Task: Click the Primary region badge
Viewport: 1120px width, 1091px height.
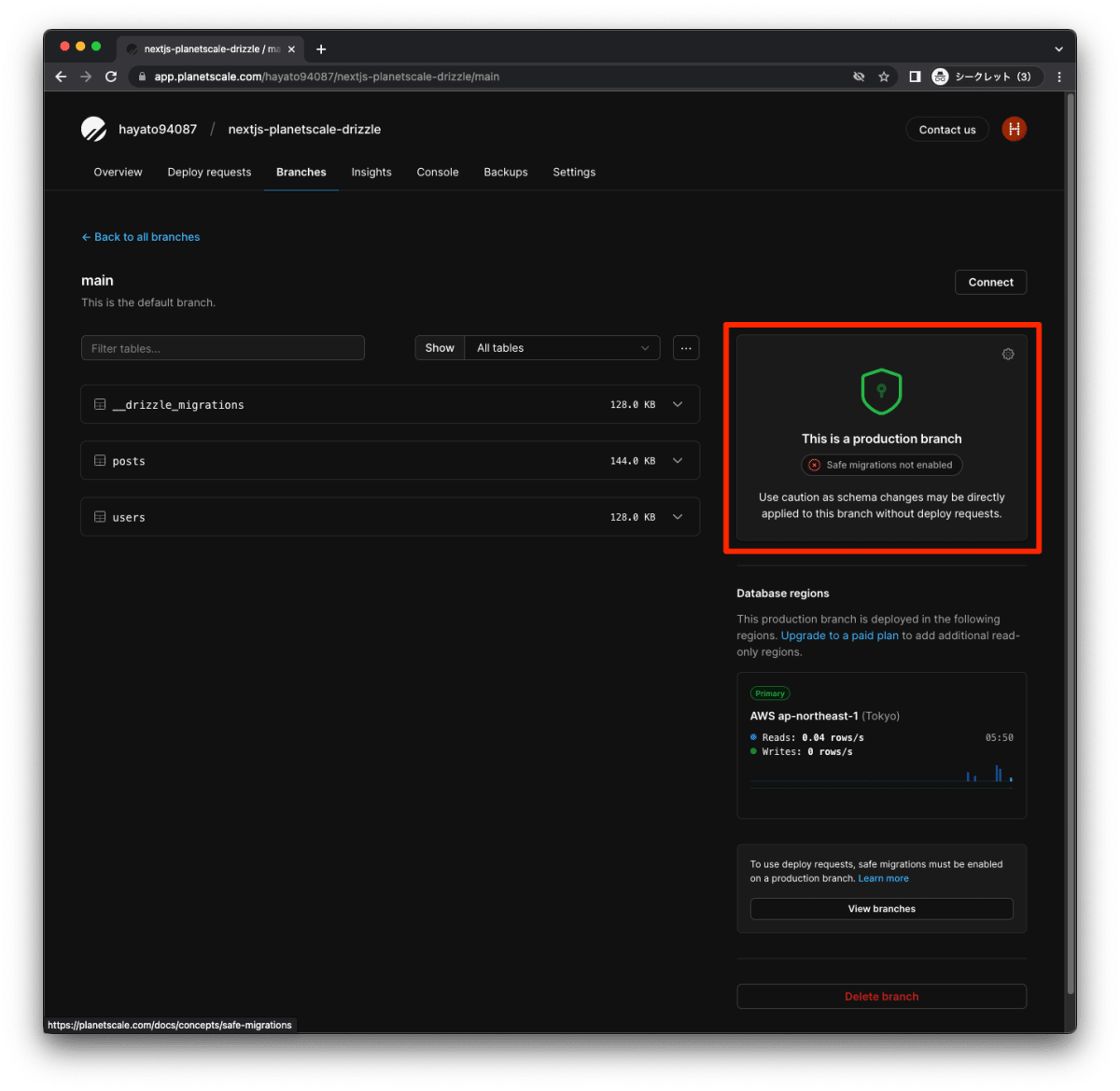Action: 770,693
